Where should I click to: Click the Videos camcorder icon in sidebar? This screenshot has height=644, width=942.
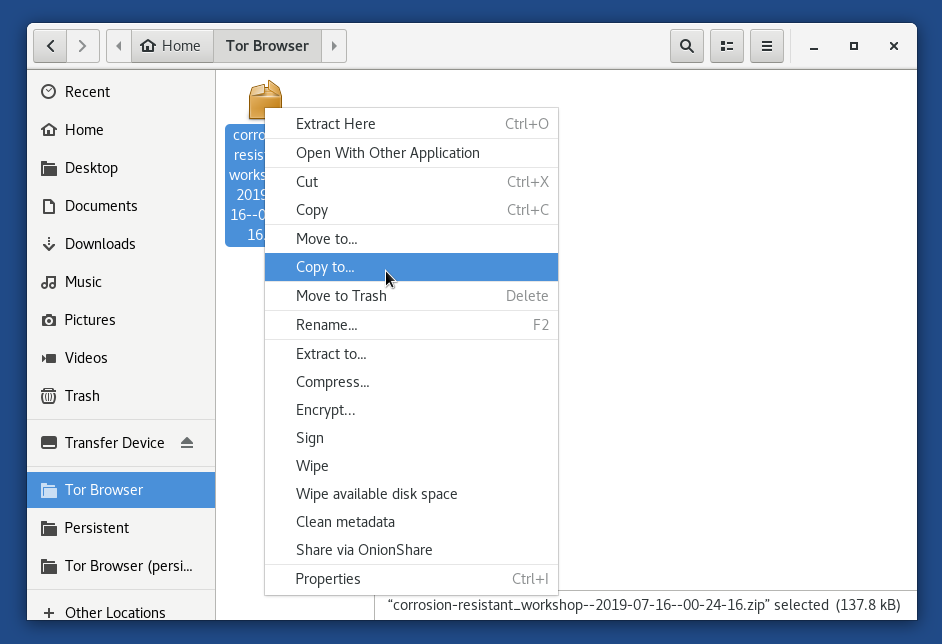(x=49, y=358)
